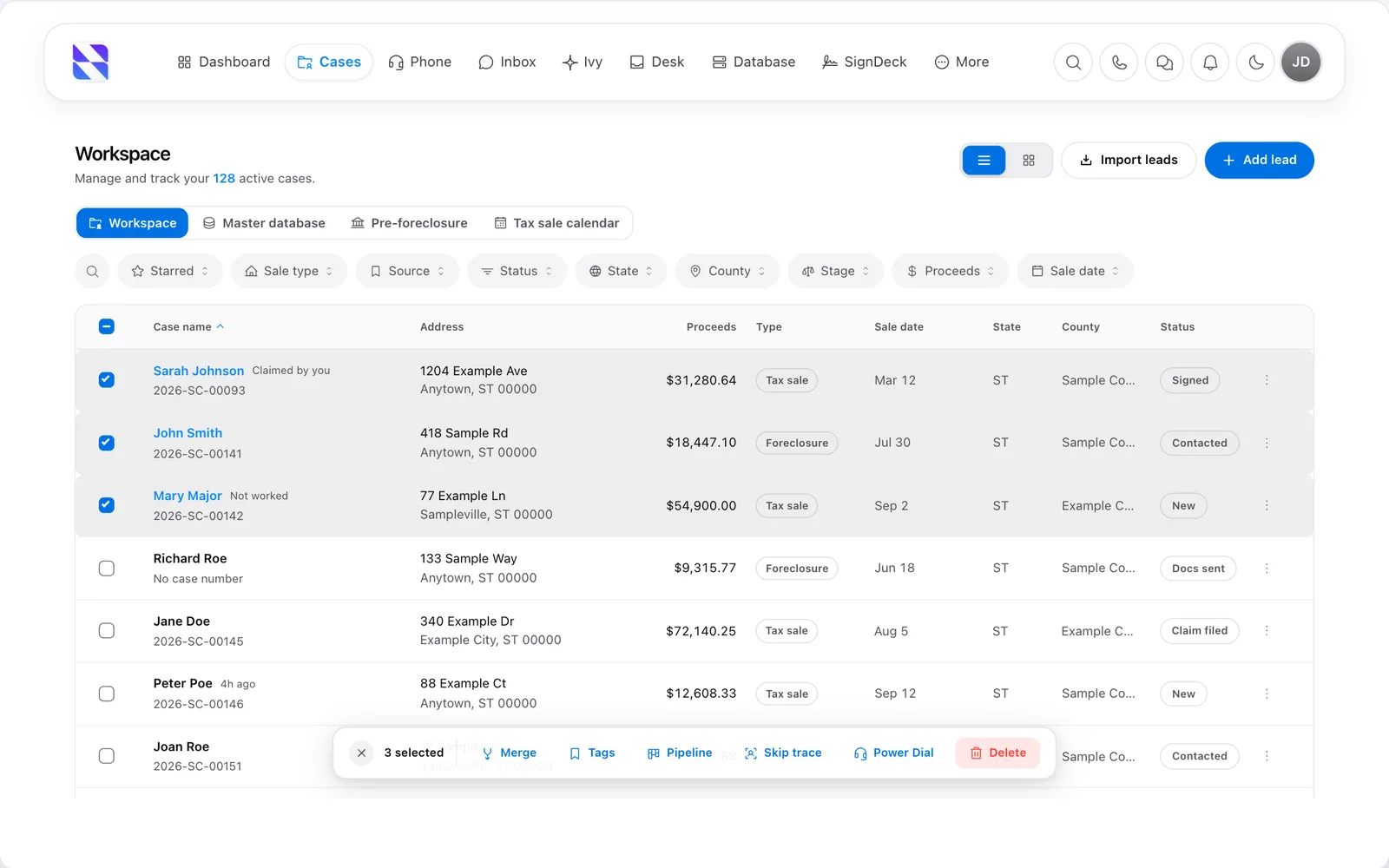Image resolution: width=1389 pixels, height=868 pixels.
Task: Delete the selected cases
Action: click(x=997, y=753)
